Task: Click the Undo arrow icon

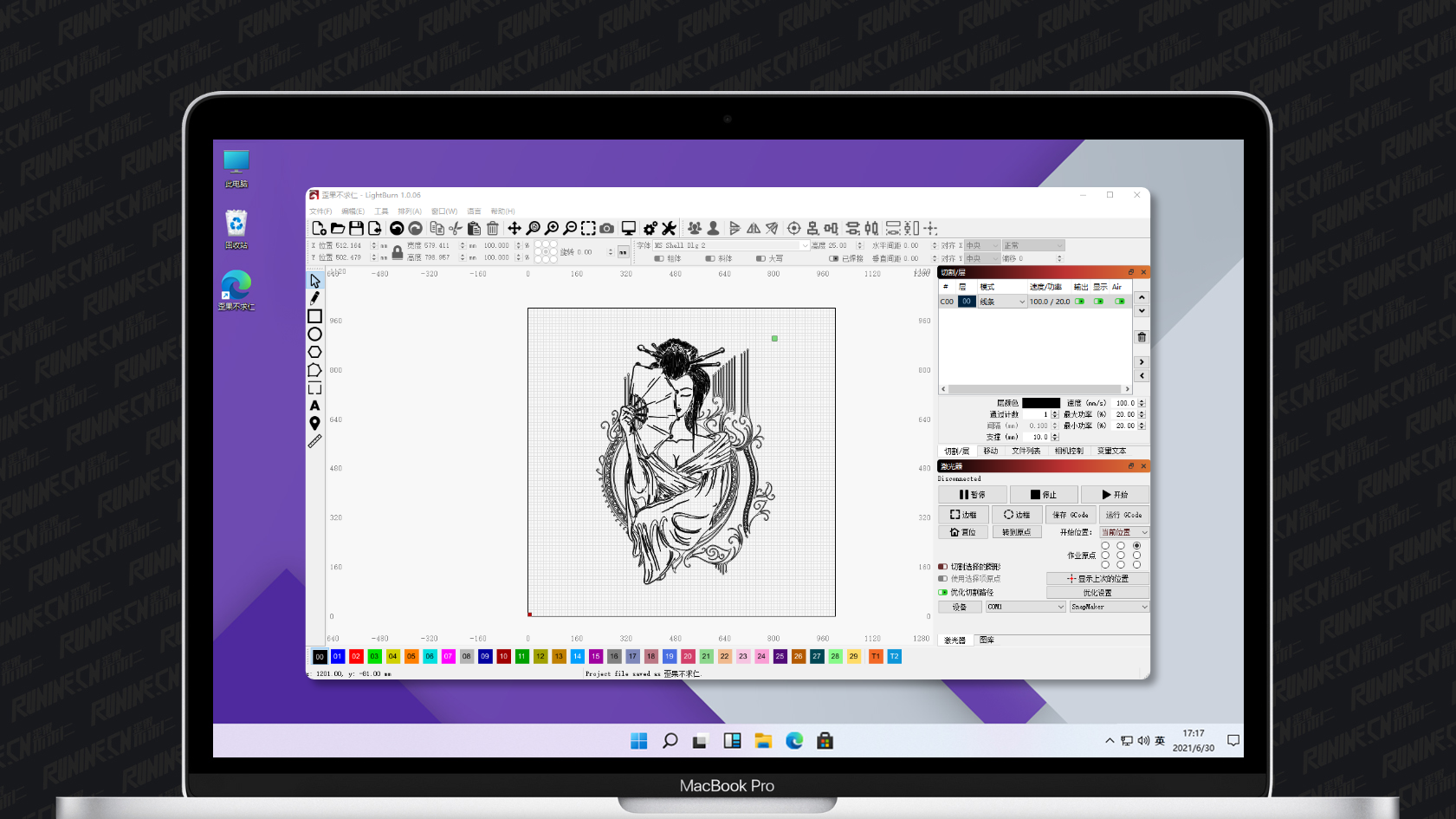Action: (x=397, y=228)
